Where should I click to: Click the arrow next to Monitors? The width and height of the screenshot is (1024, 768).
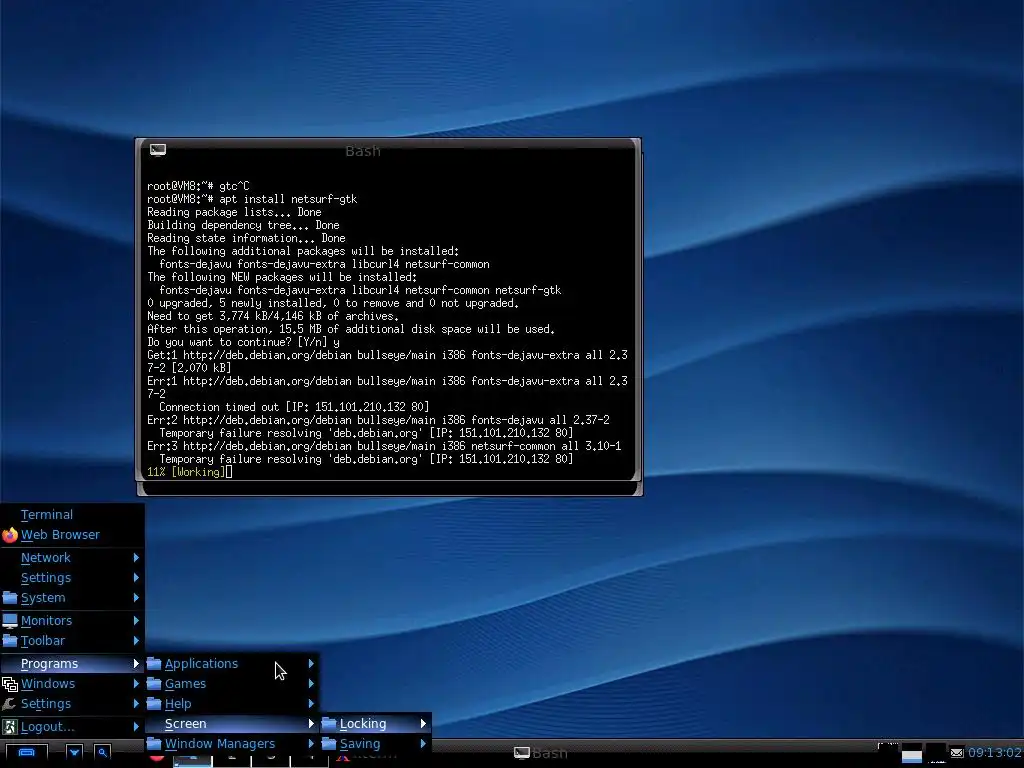(136, 620)
